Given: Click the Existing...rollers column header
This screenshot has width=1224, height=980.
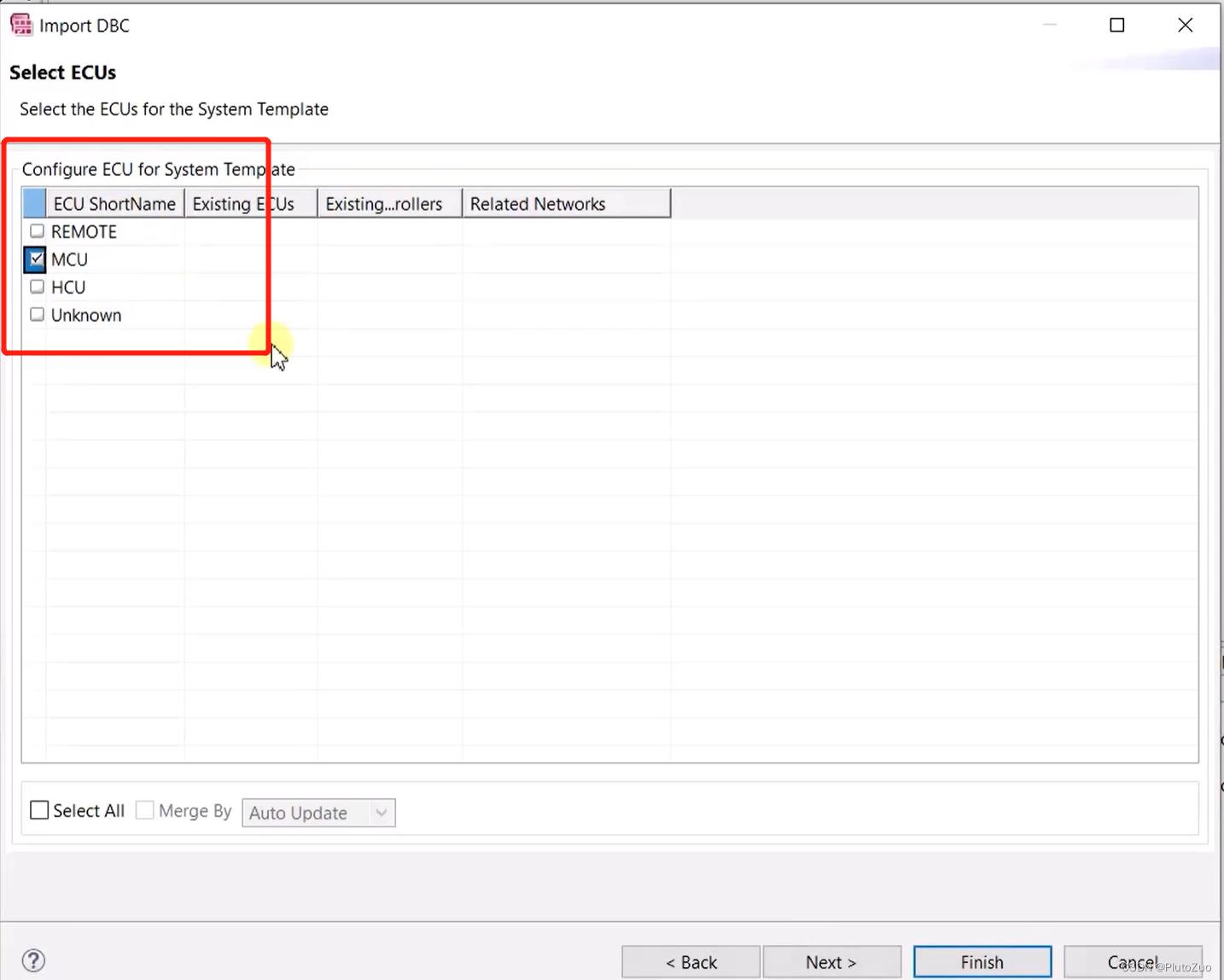Looking at the screenshot, I should tap(390, 204).
